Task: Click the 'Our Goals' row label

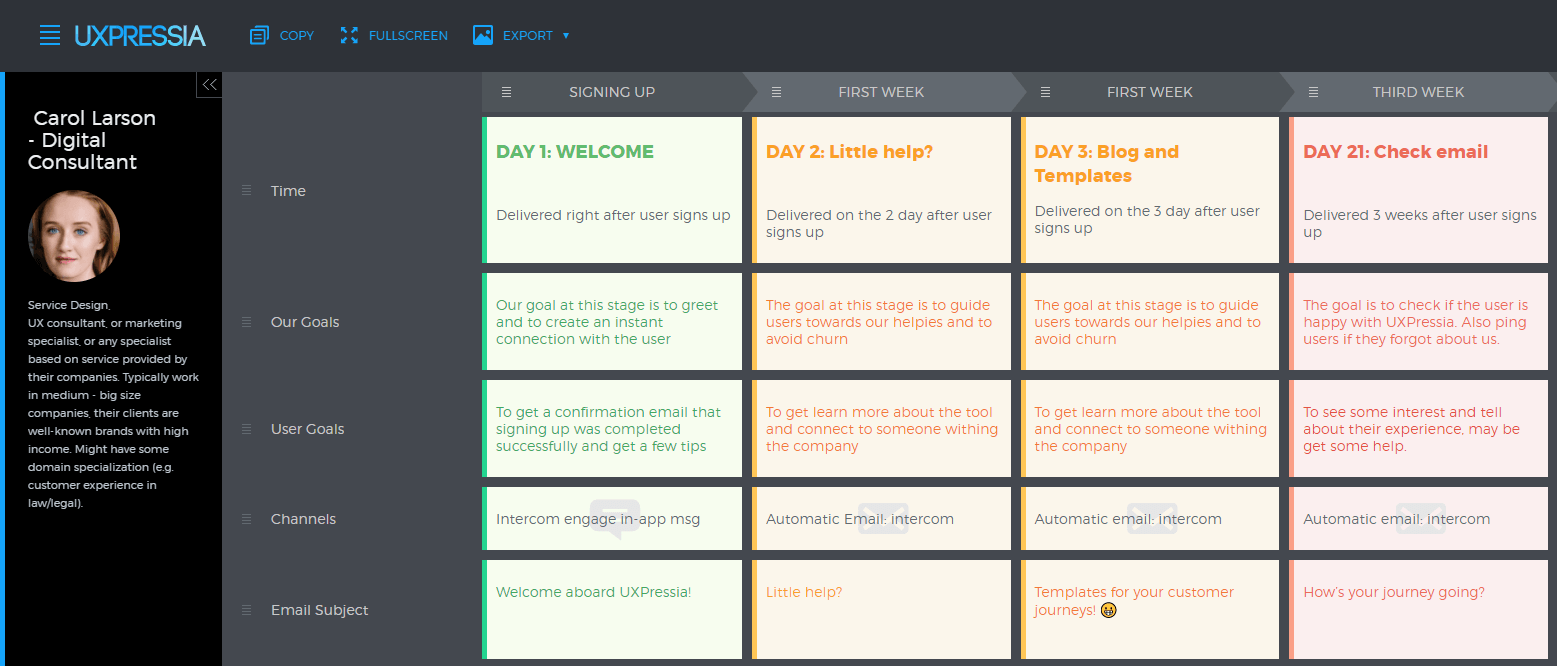Action: [x=305, y=322]
